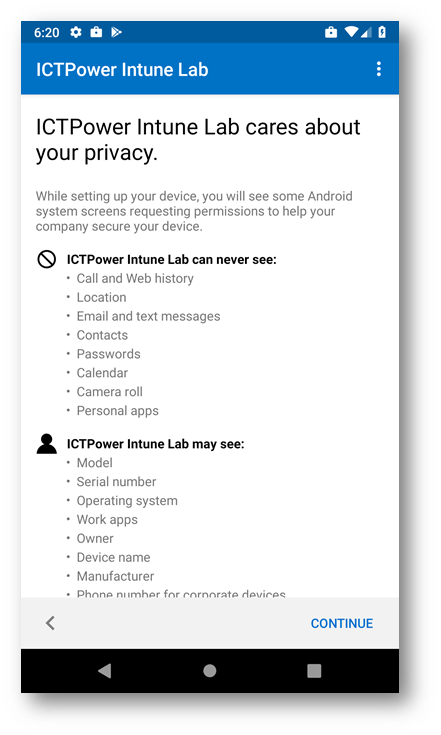The width and height of the screenshot is (441, 735).
Task: Tap the Android home circle button
Action: (x=210, y=671)
